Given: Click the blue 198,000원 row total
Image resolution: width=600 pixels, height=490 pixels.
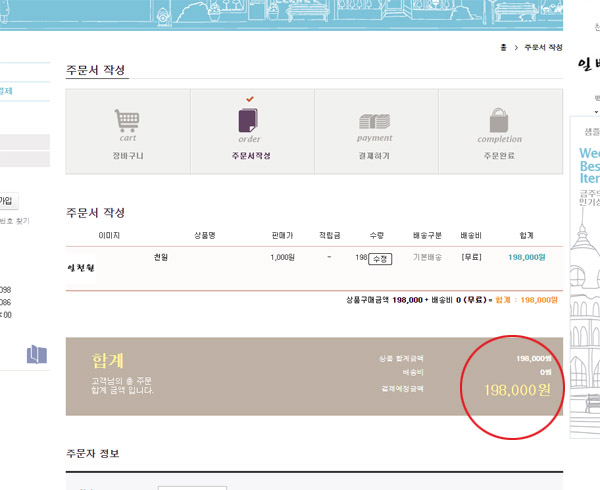Looking at the screenshot, I should (526, 257).
